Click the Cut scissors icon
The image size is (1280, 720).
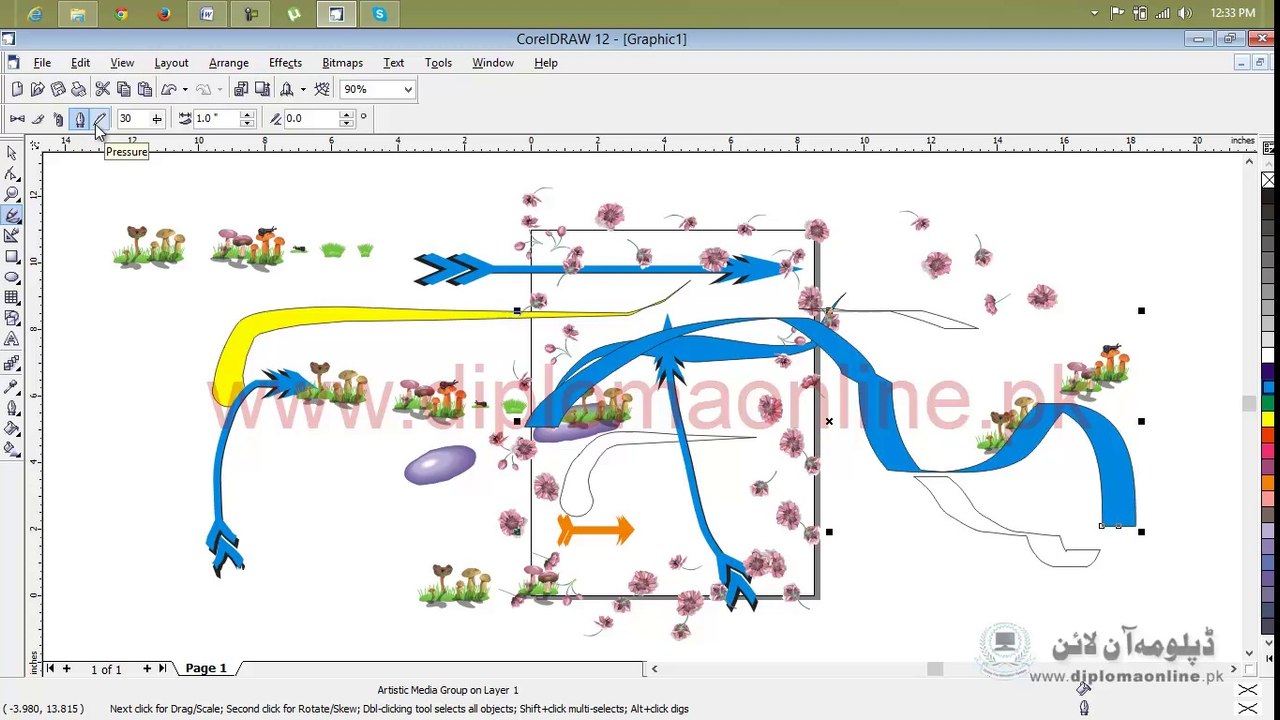(103, 89)
